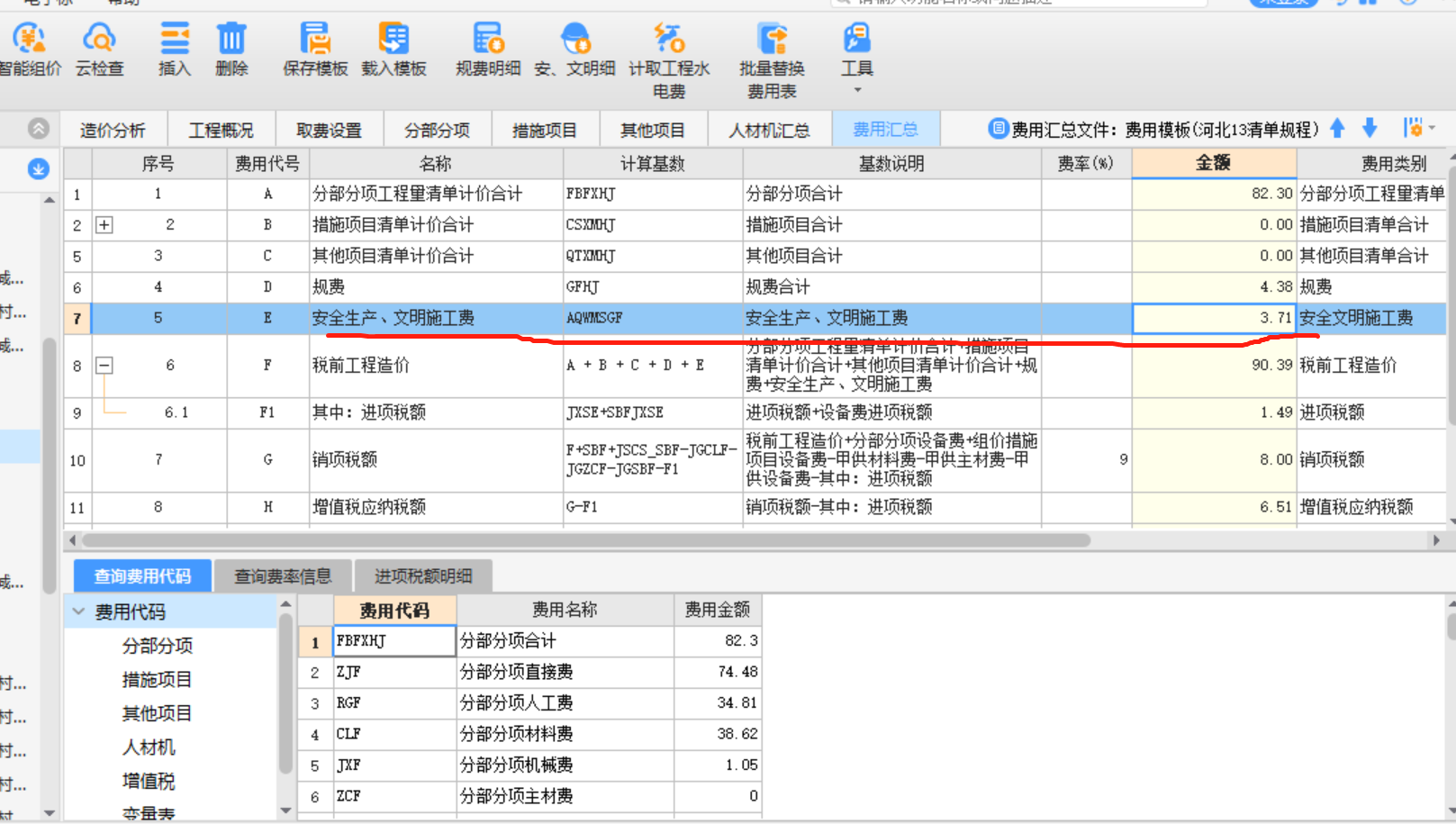Screen dimensions: 1456x824
Task: Click rate value 9 in 销项税额 row
Action: point(1086,460)
